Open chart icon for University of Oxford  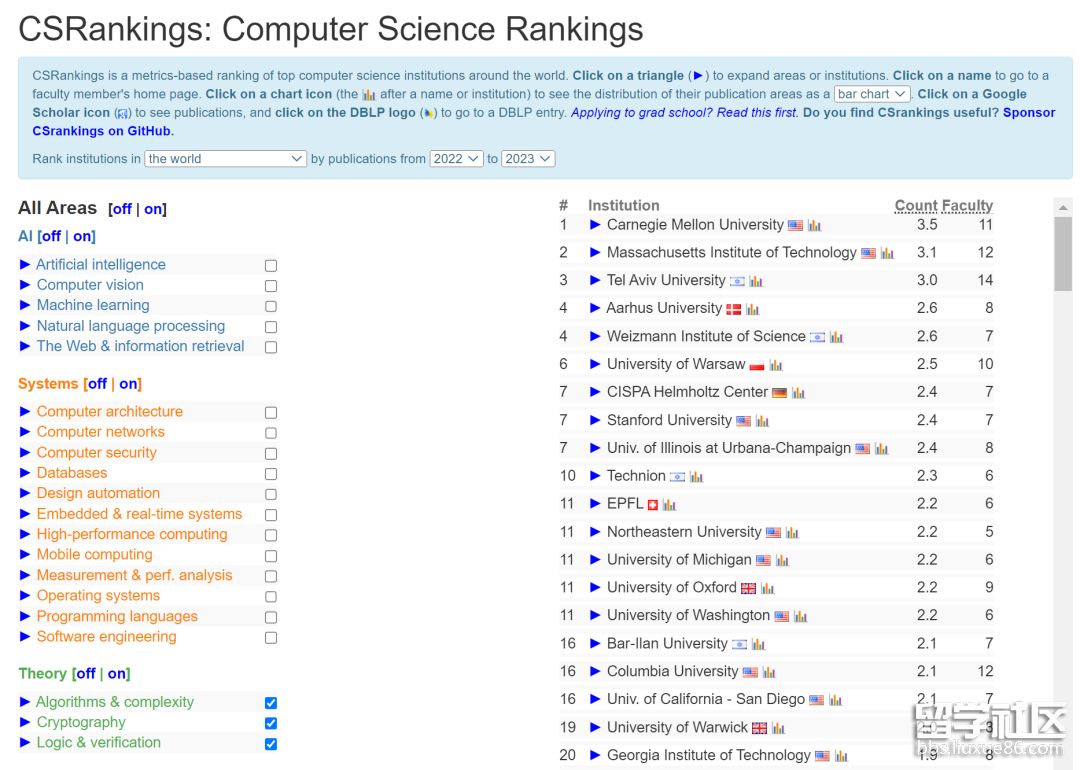click(x=768, y=588)
